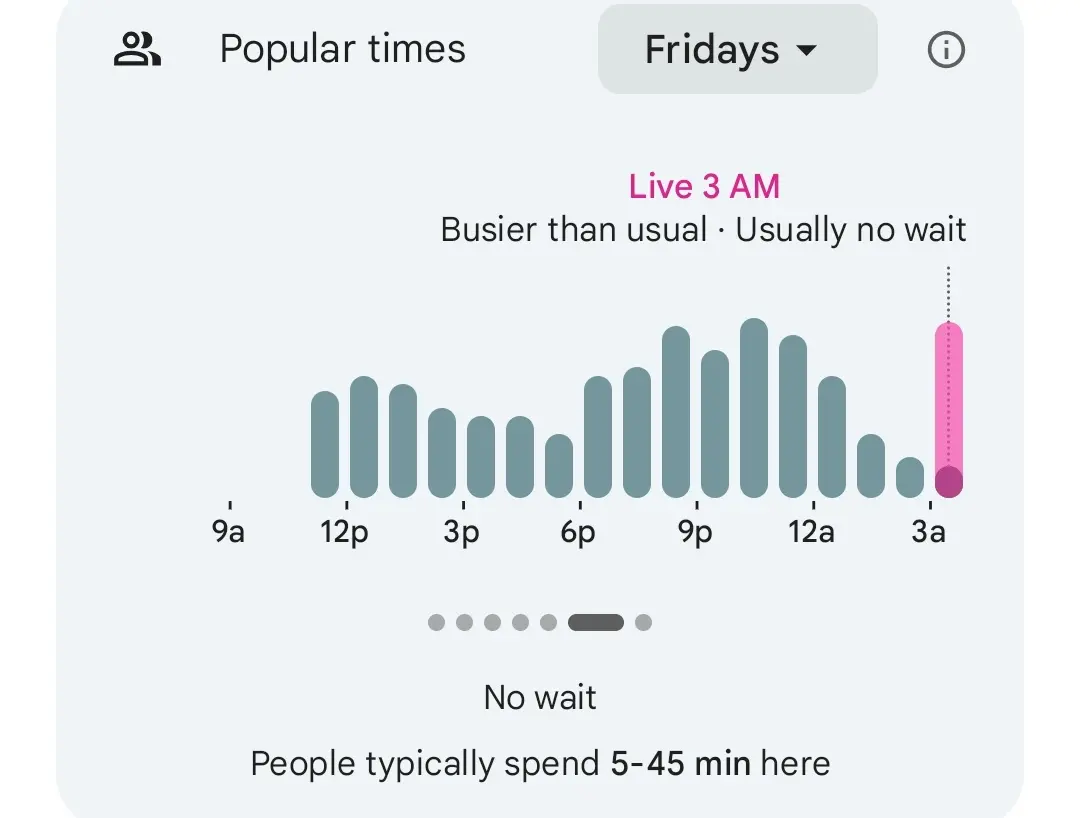Click the Popular times heading

[x=342, y=49]
